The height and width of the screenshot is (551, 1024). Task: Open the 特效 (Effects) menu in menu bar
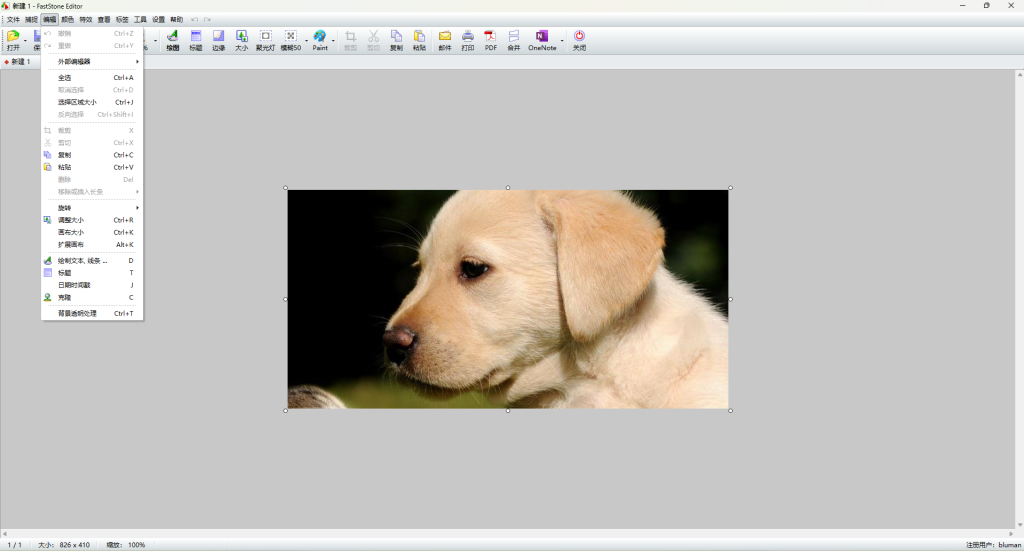(x=86, y=19)
